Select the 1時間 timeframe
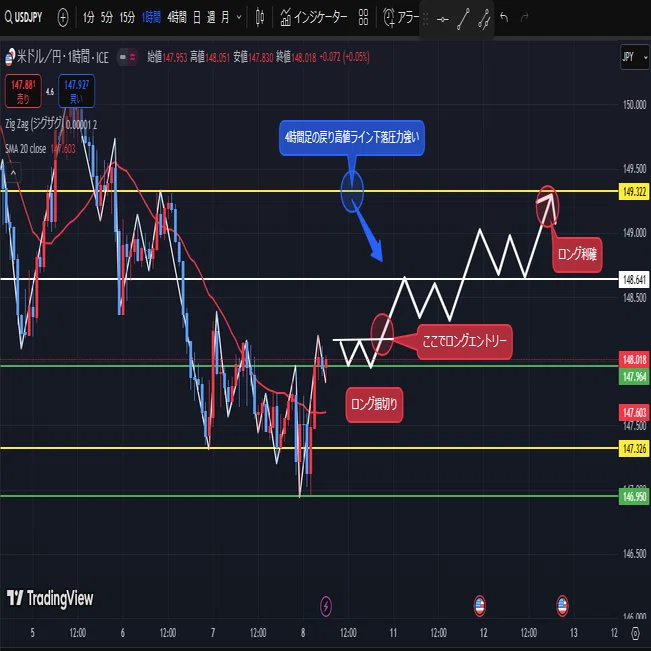This screenshot has height=651, width=651. tap(151, 17)
